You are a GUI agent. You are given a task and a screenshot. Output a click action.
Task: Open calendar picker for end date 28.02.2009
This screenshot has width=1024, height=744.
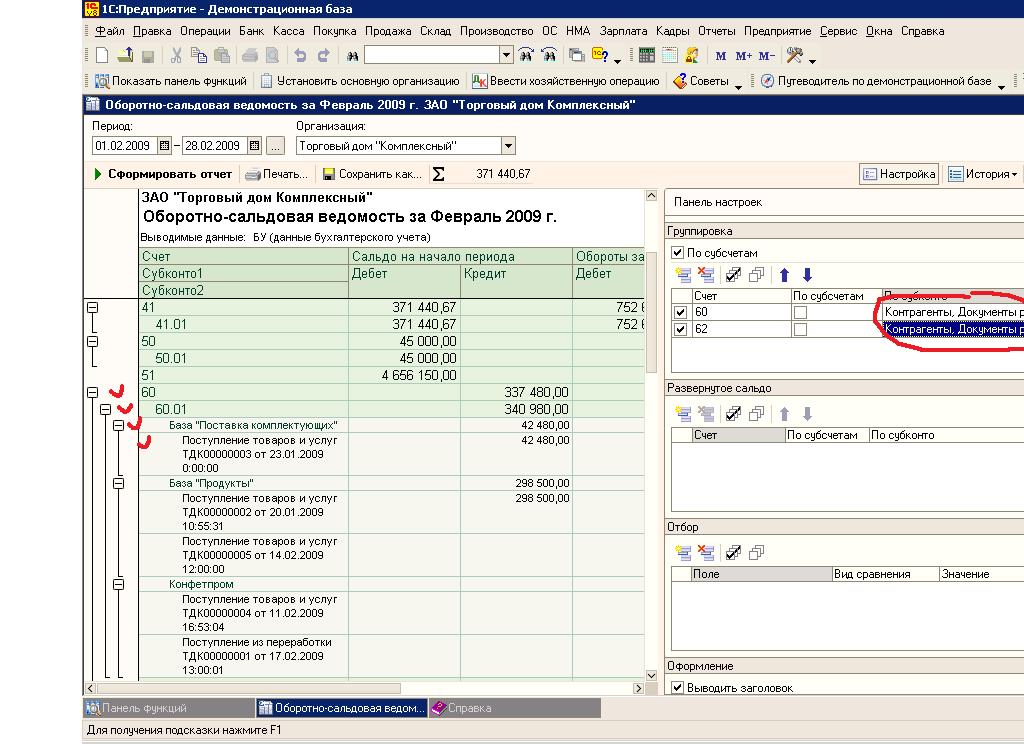point(255,146)
